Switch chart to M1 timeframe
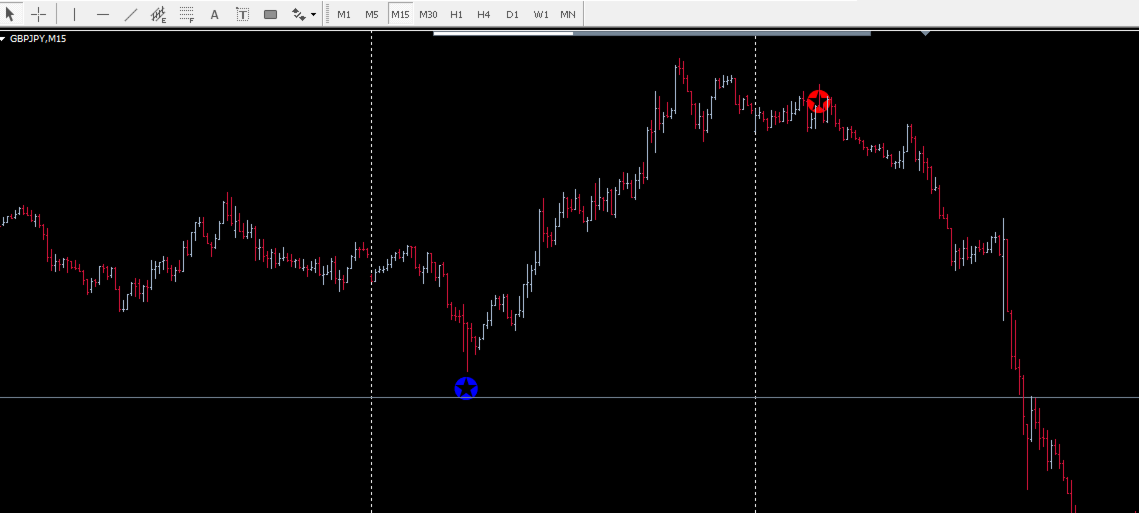1139x513 pixels. coord(344,14)
